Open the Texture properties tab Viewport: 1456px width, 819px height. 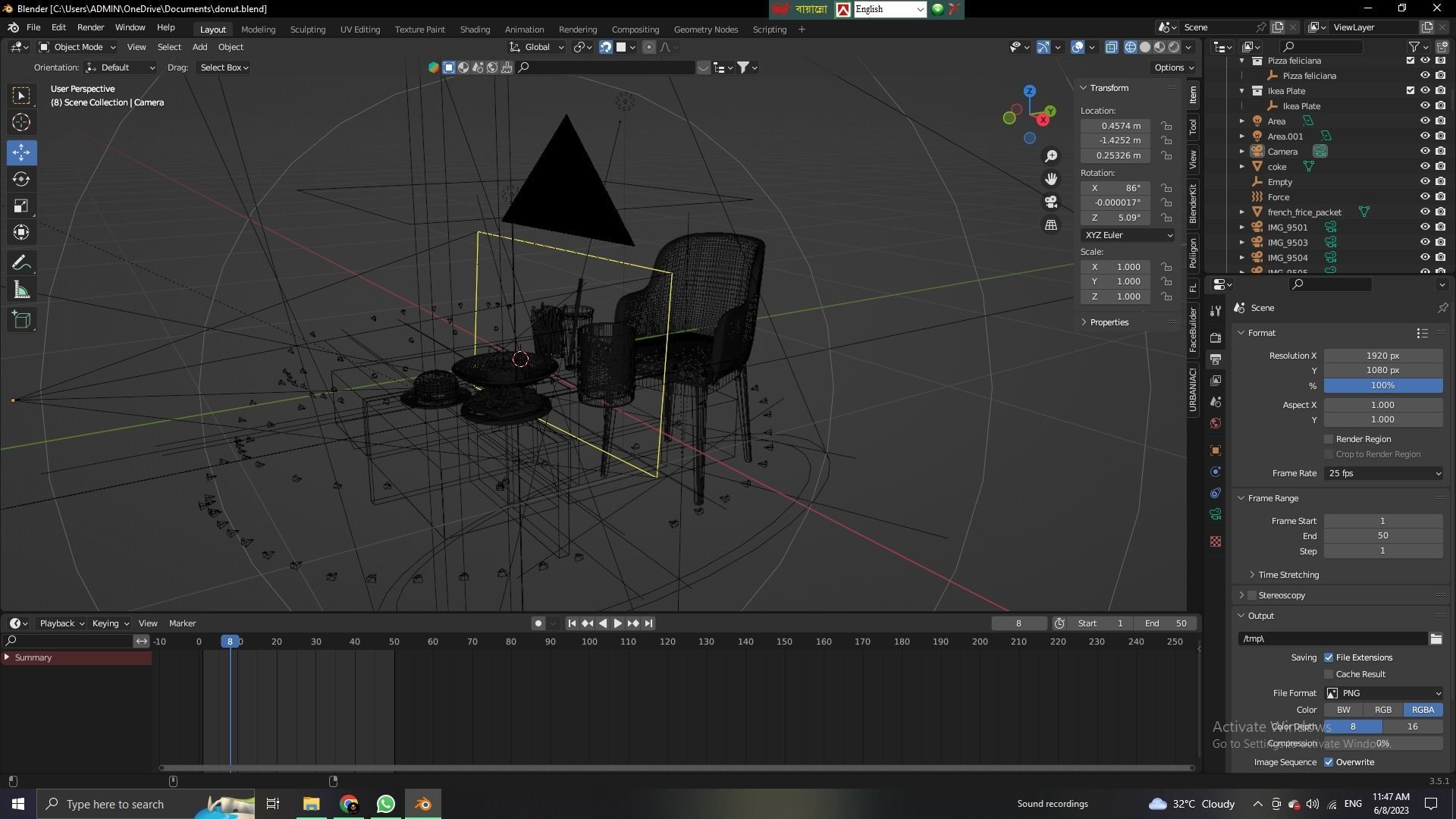(x=1216, y=541)
